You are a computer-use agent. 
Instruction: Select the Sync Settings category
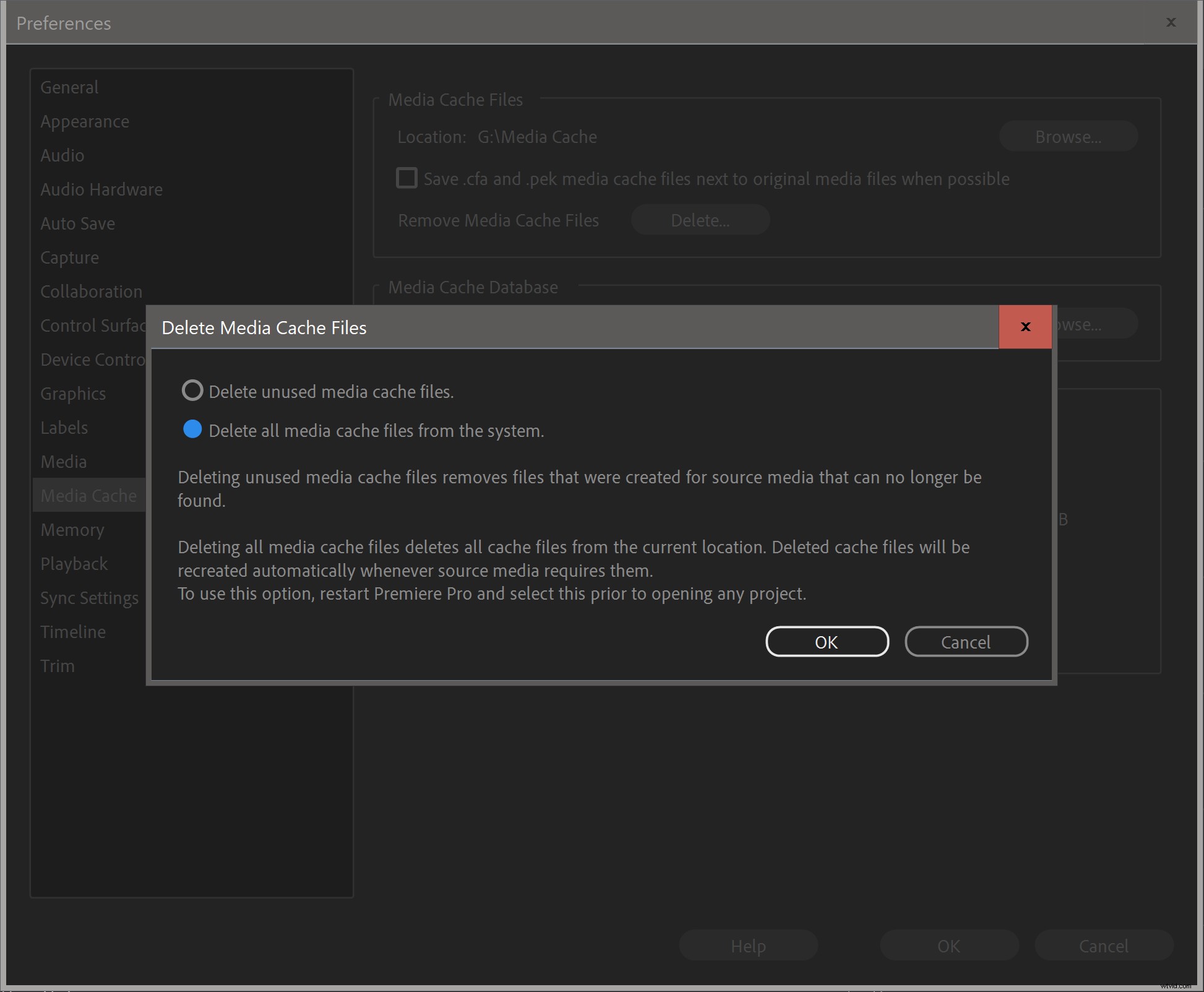point(89,598)
